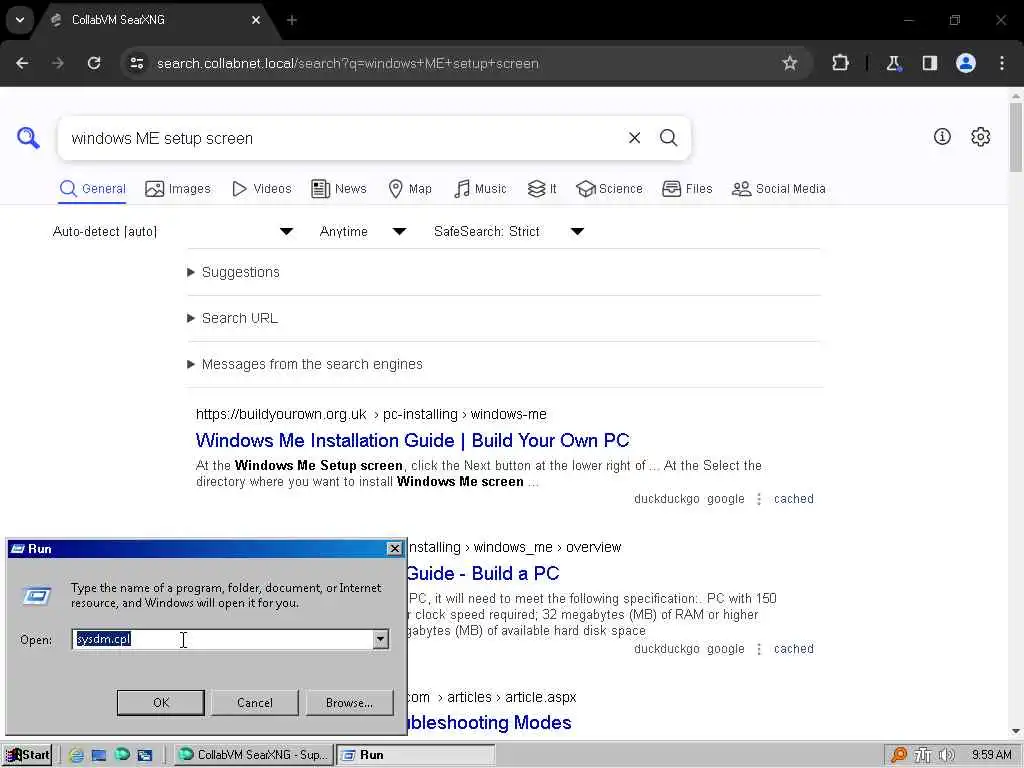Click Cancel in the Run dialog
This screenshot has width=1024, height=768.
(255, 703)
